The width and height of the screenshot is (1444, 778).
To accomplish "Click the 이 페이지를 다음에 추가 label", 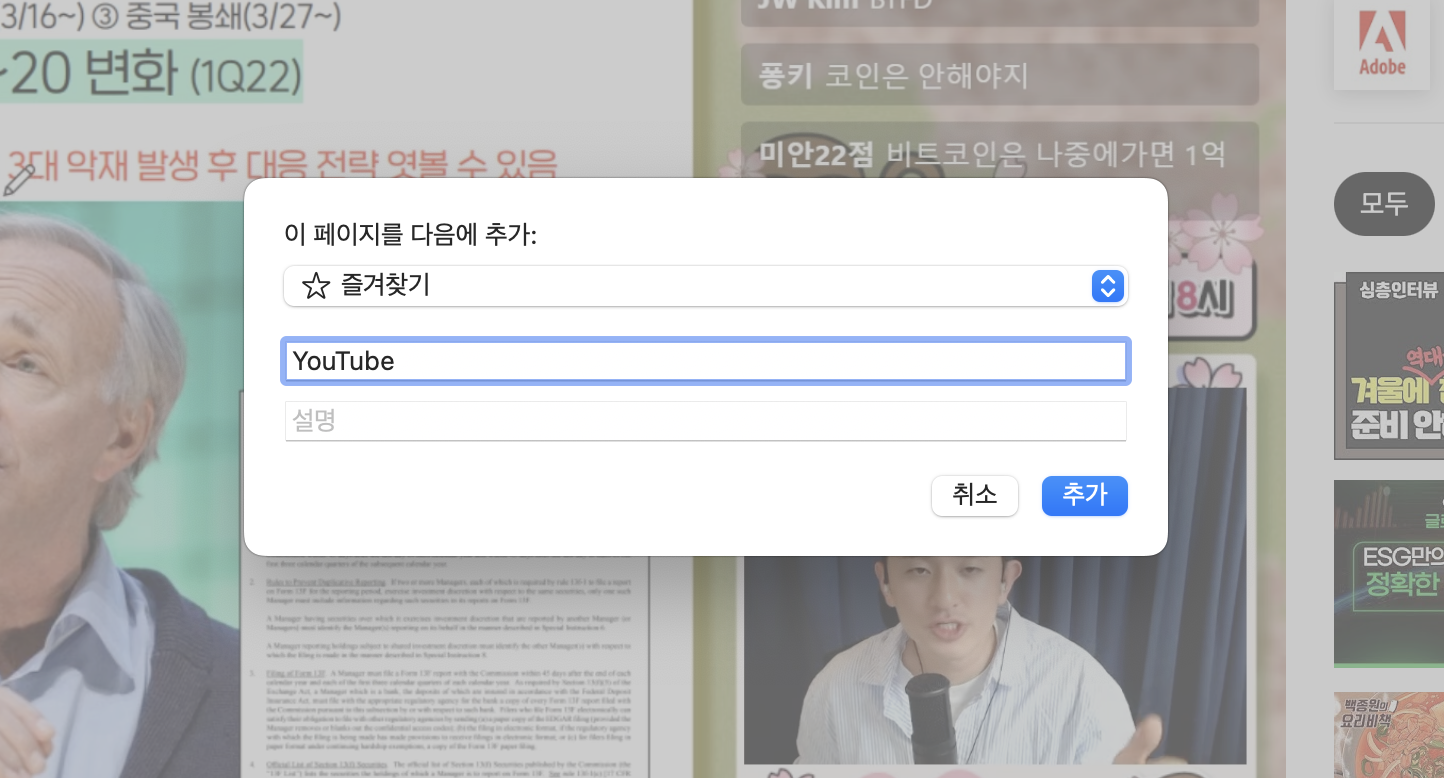I will point(411,235).
